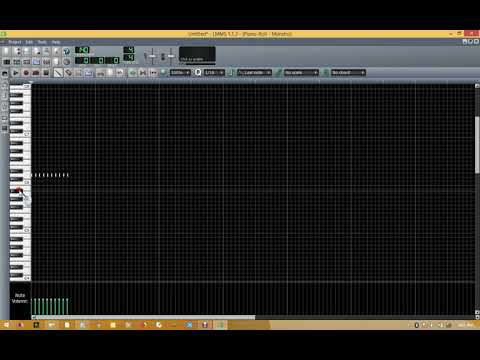Click the Open project toolbar icon
The image size is (480, 360).
[x=27, y=51]
